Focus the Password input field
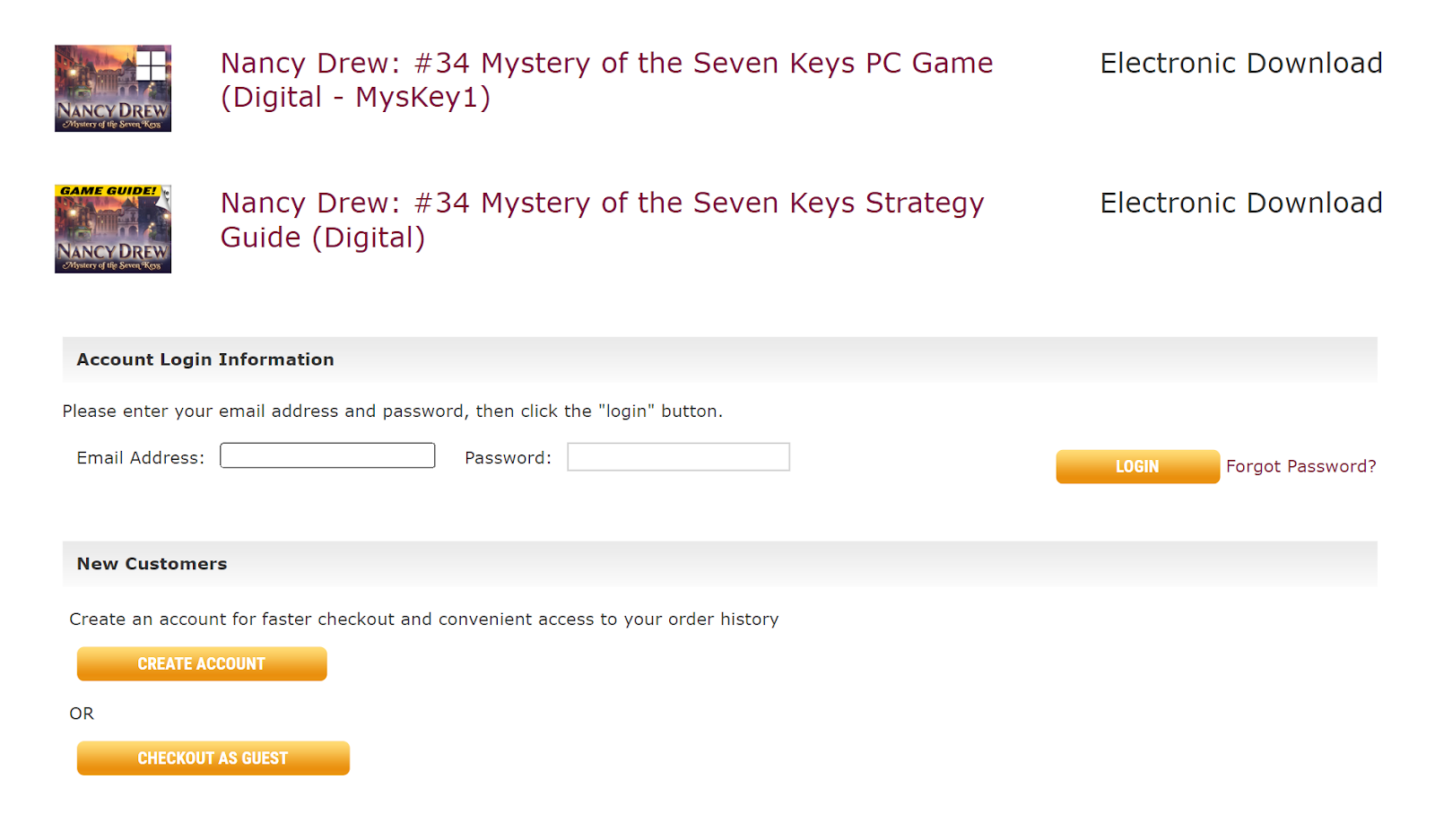Image resolution: width=1435 pixels, height=840 pixels. pyautogui.click(x=678, y=456)
